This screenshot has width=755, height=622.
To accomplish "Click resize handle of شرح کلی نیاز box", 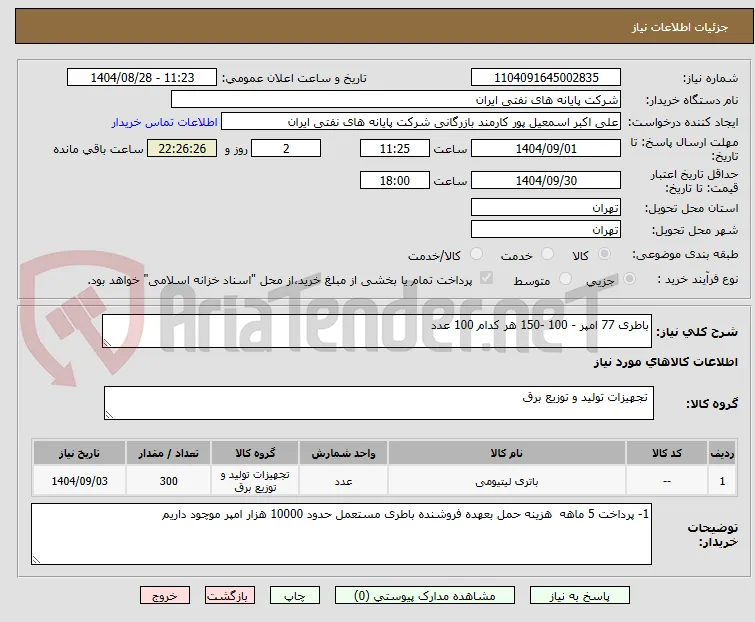I will pyautogui.click(x=107, y=343).
